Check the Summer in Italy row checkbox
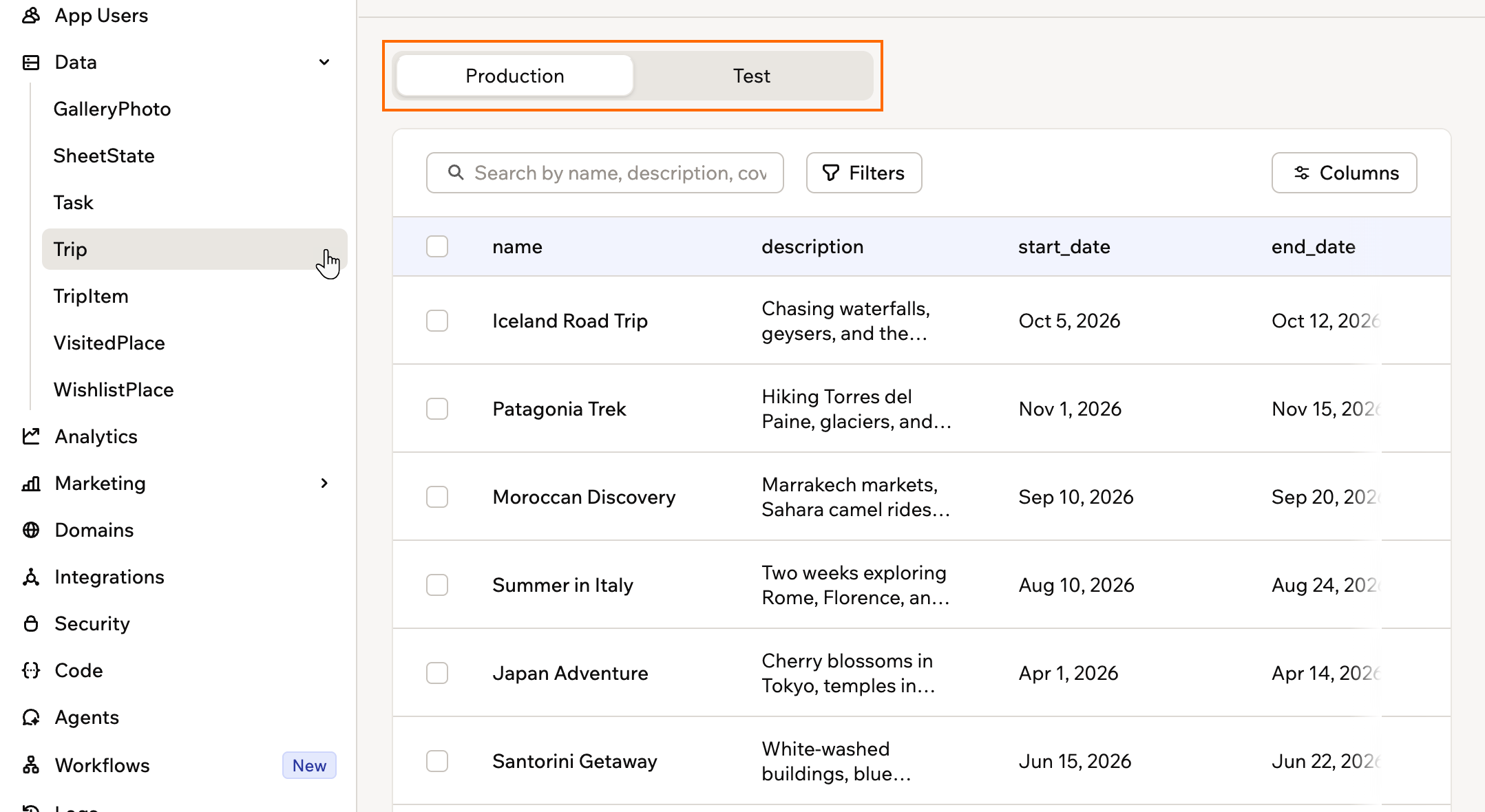This screenshot has height=812, width=1485. click(x=437, y=585)
